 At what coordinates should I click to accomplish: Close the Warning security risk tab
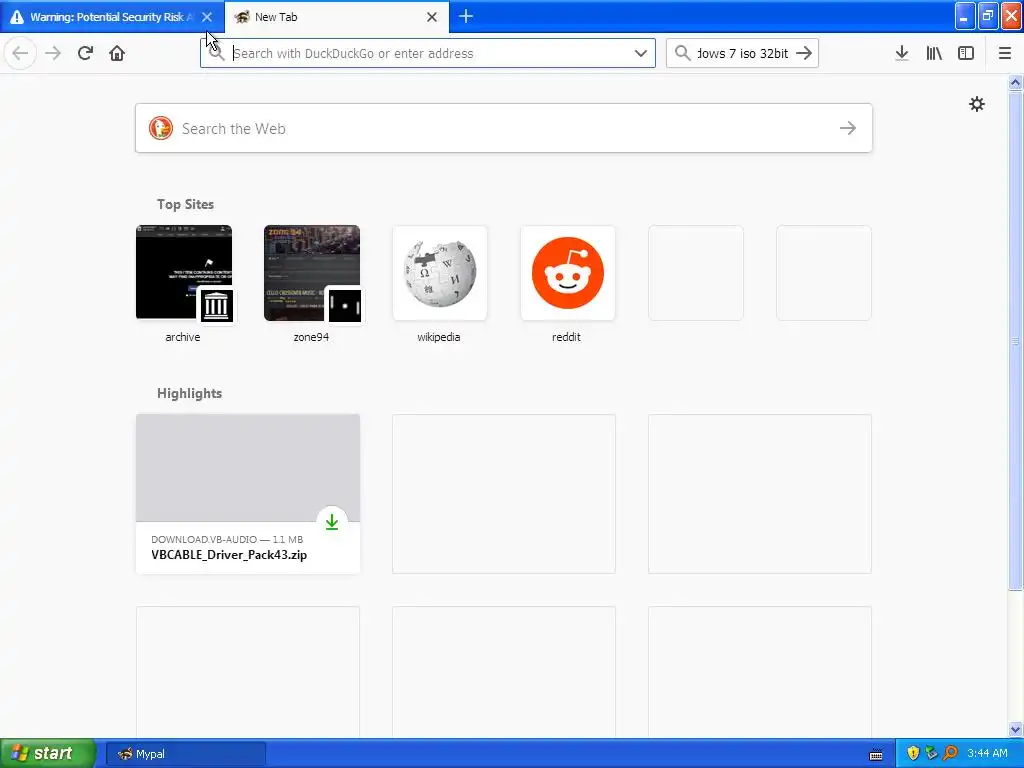coord(207,17)
